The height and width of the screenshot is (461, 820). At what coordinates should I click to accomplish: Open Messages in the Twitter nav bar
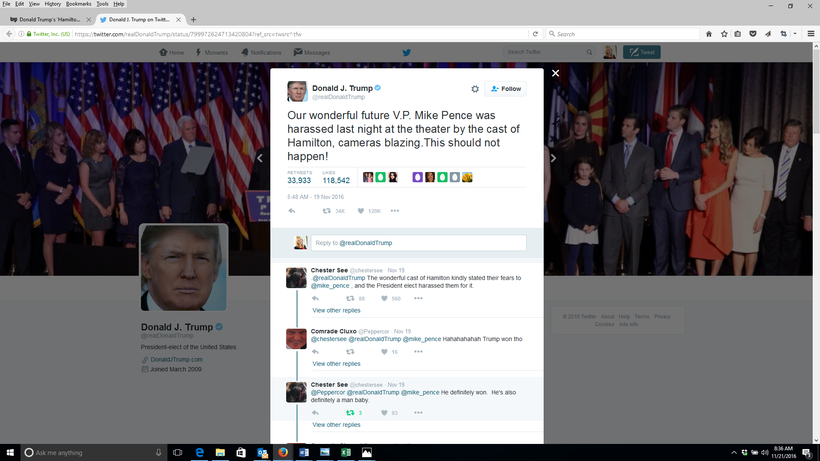[312, 52]
